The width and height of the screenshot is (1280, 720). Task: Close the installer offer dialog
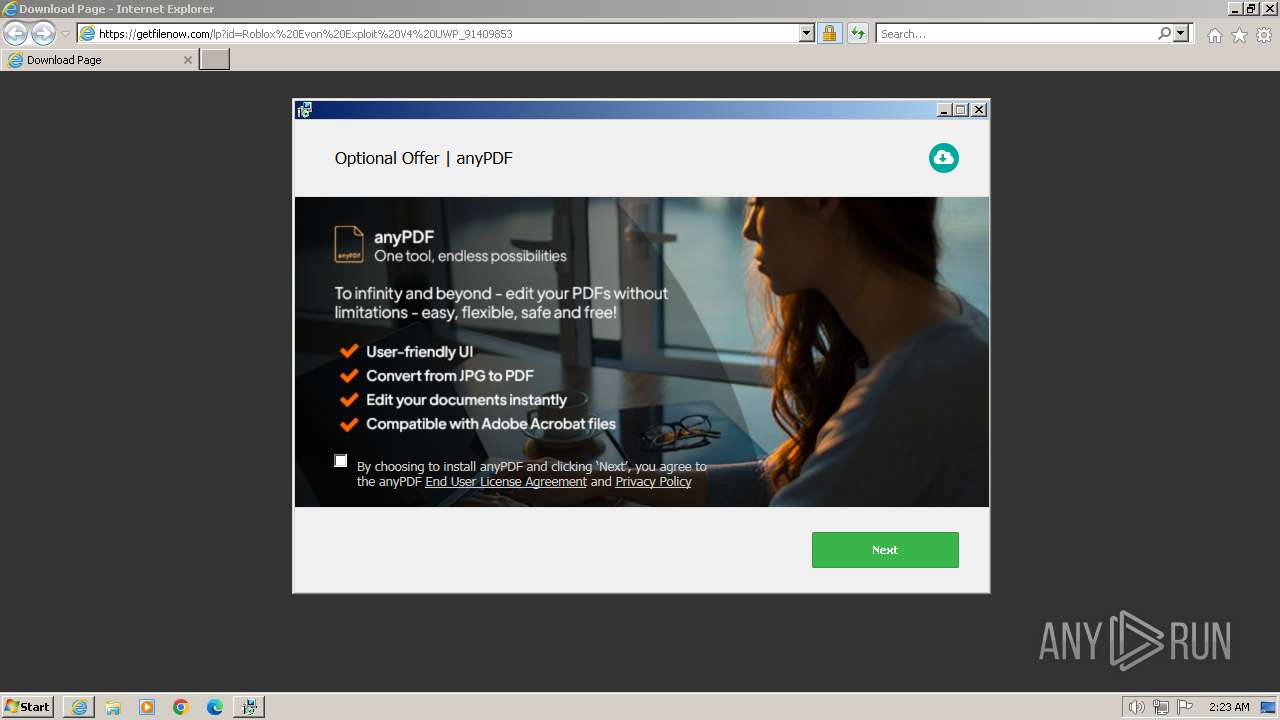[x=979, y=110]
